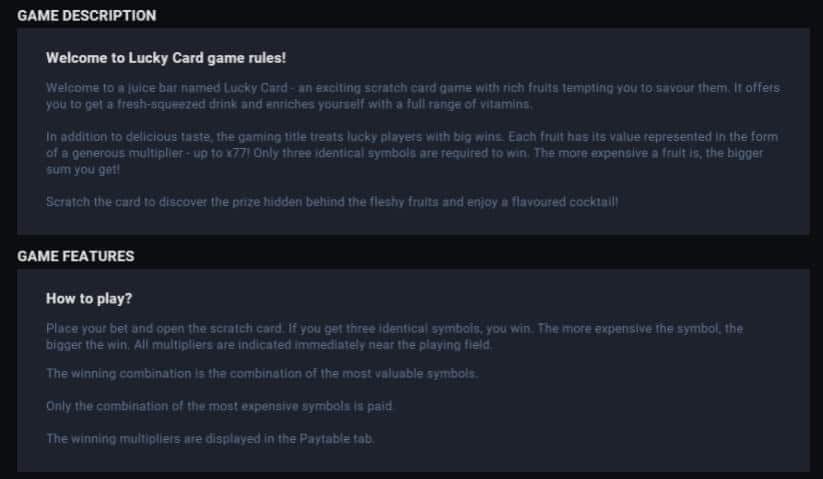
Task: Click the paragraph beginning 'In addition to delicious taste'
Action: tap(412, 153)
